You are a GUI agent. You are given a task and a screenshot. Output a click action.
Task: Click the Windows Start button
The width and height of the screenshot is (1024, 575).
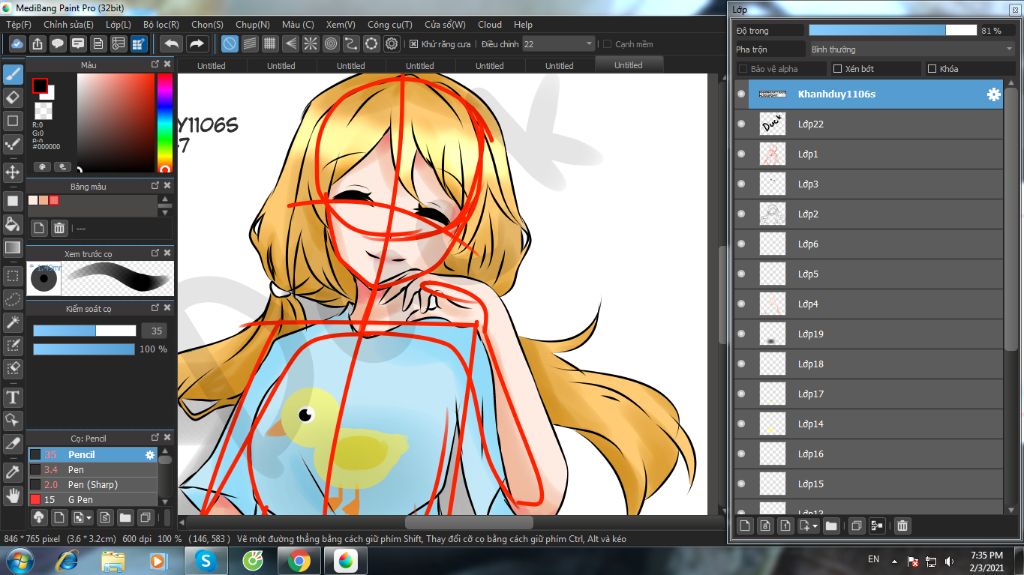[19, 561]
